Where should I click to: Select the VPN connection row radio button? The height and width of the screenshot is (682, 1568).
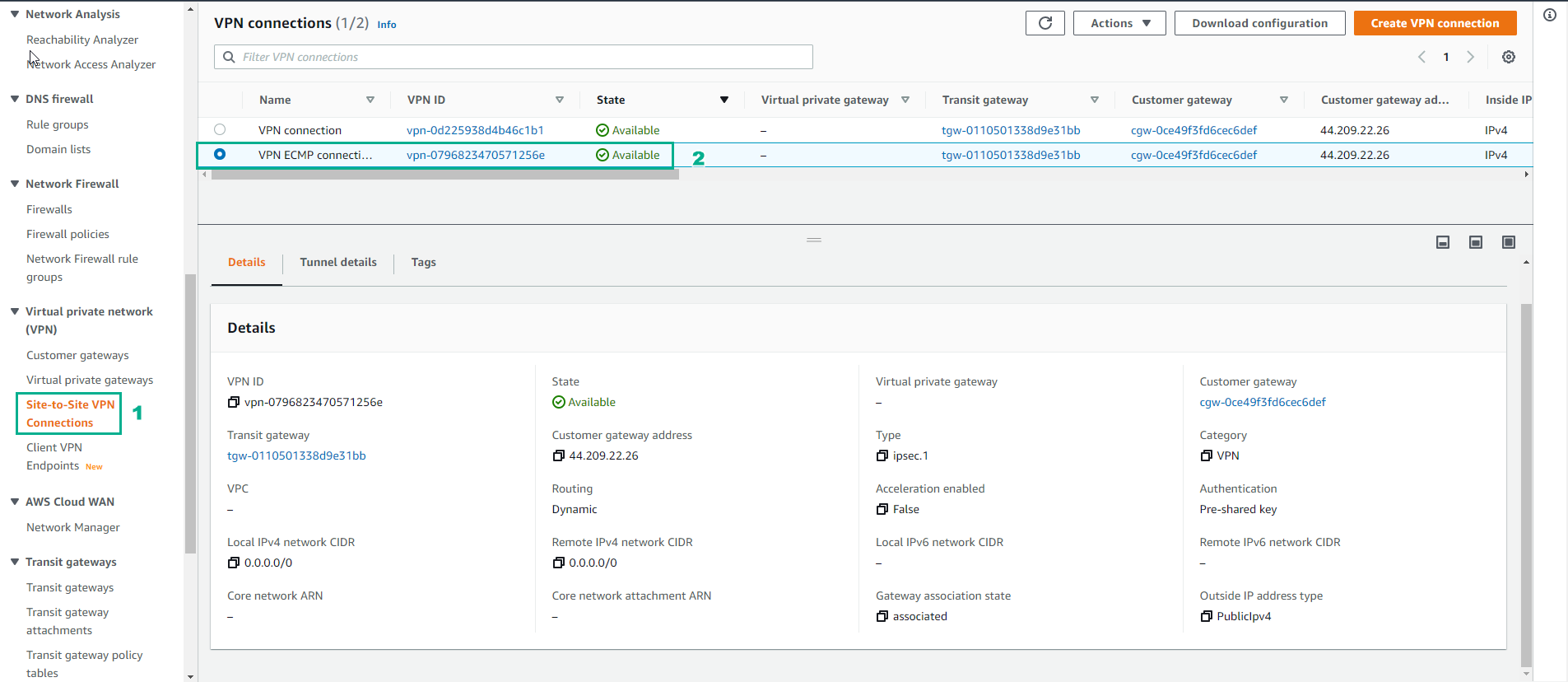[x=220, y=129]
